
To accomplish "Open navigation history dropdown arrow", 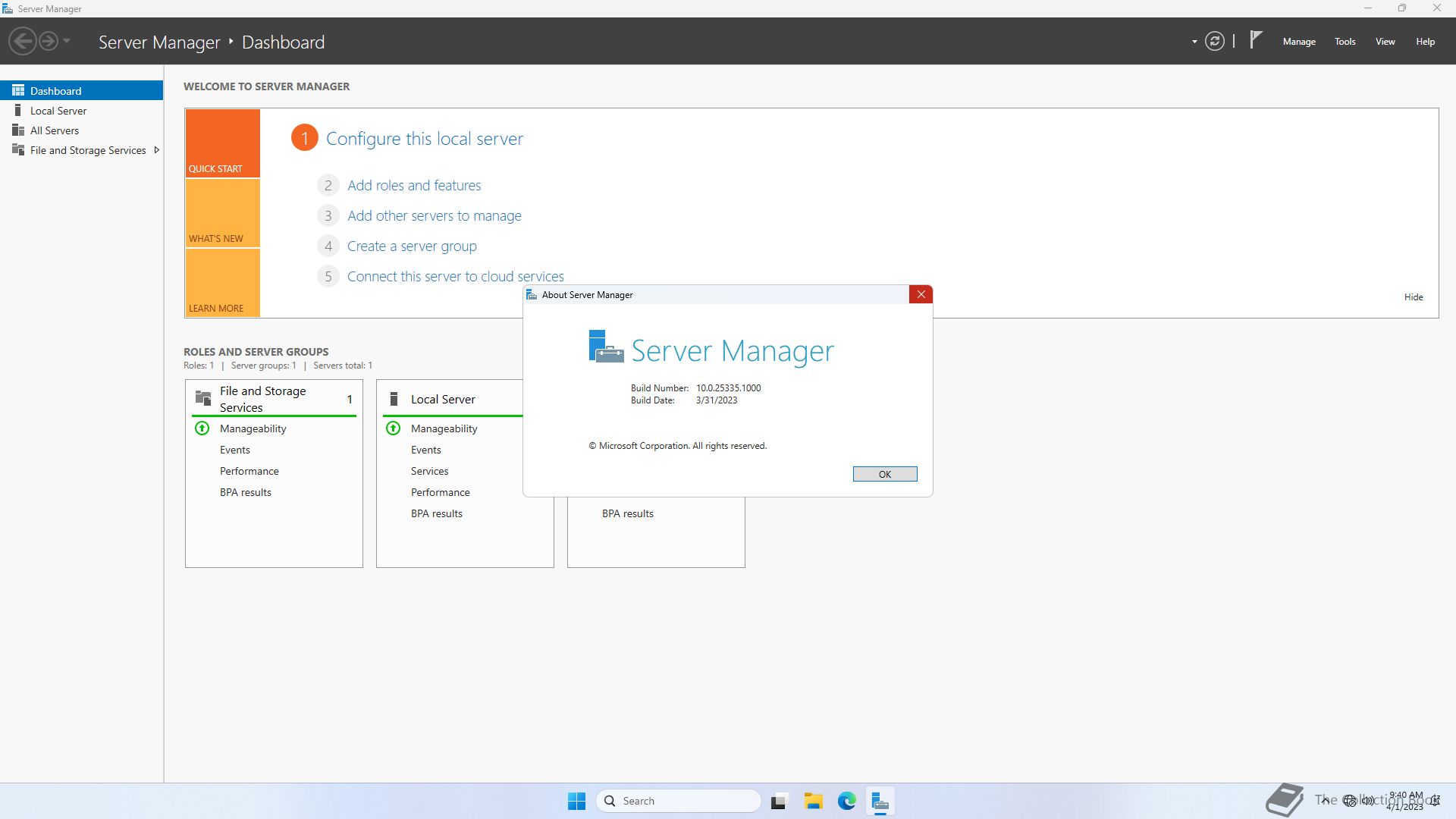I will click(x=67, y=41).
